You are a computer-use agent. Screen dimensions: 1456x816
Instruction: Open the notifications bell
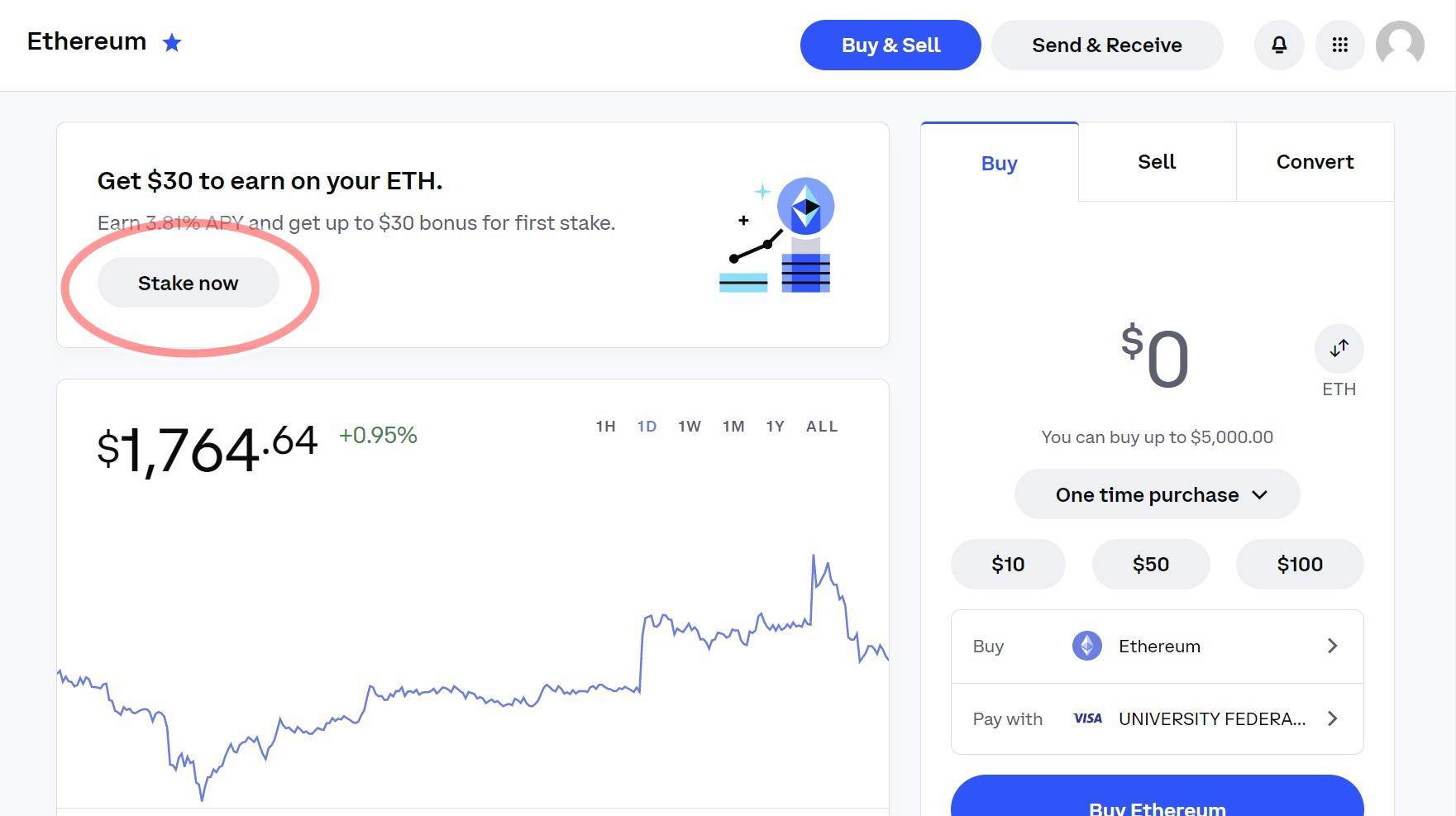pos(1279,45)
